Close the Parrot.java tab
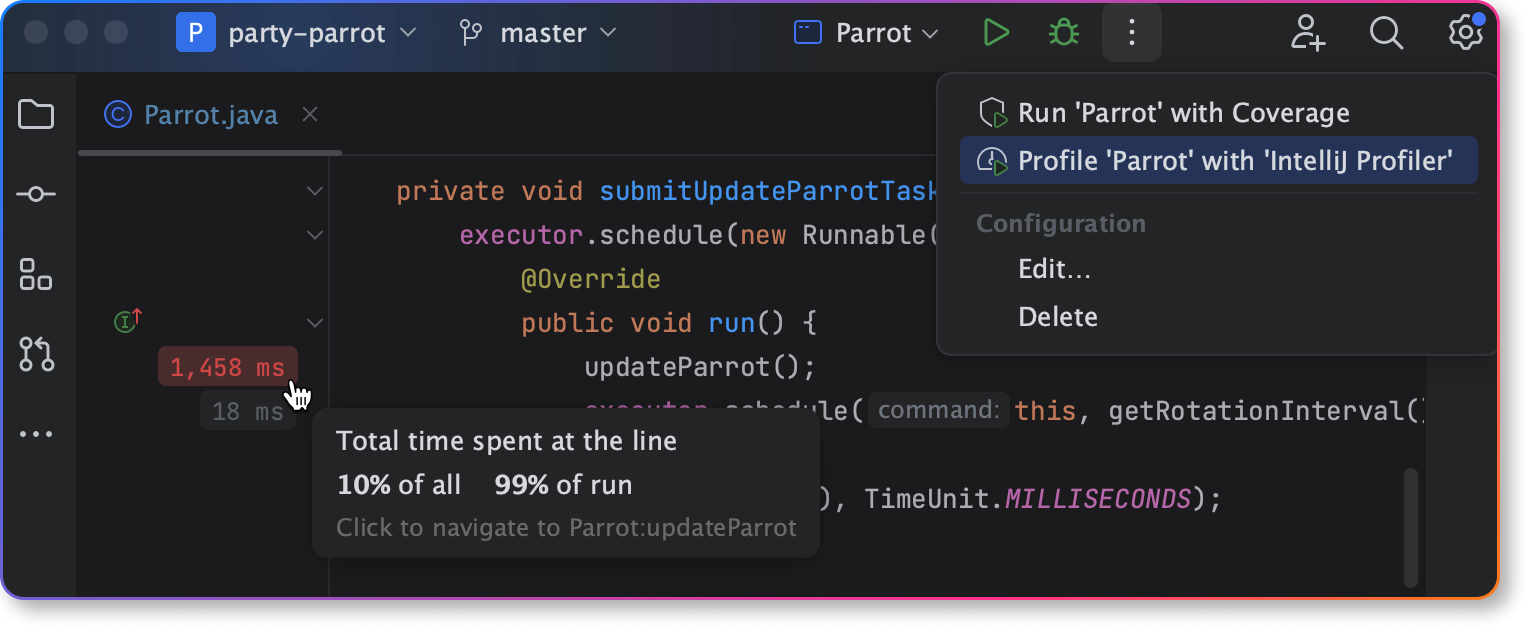 pyautogui.click(x=310, y=114)
